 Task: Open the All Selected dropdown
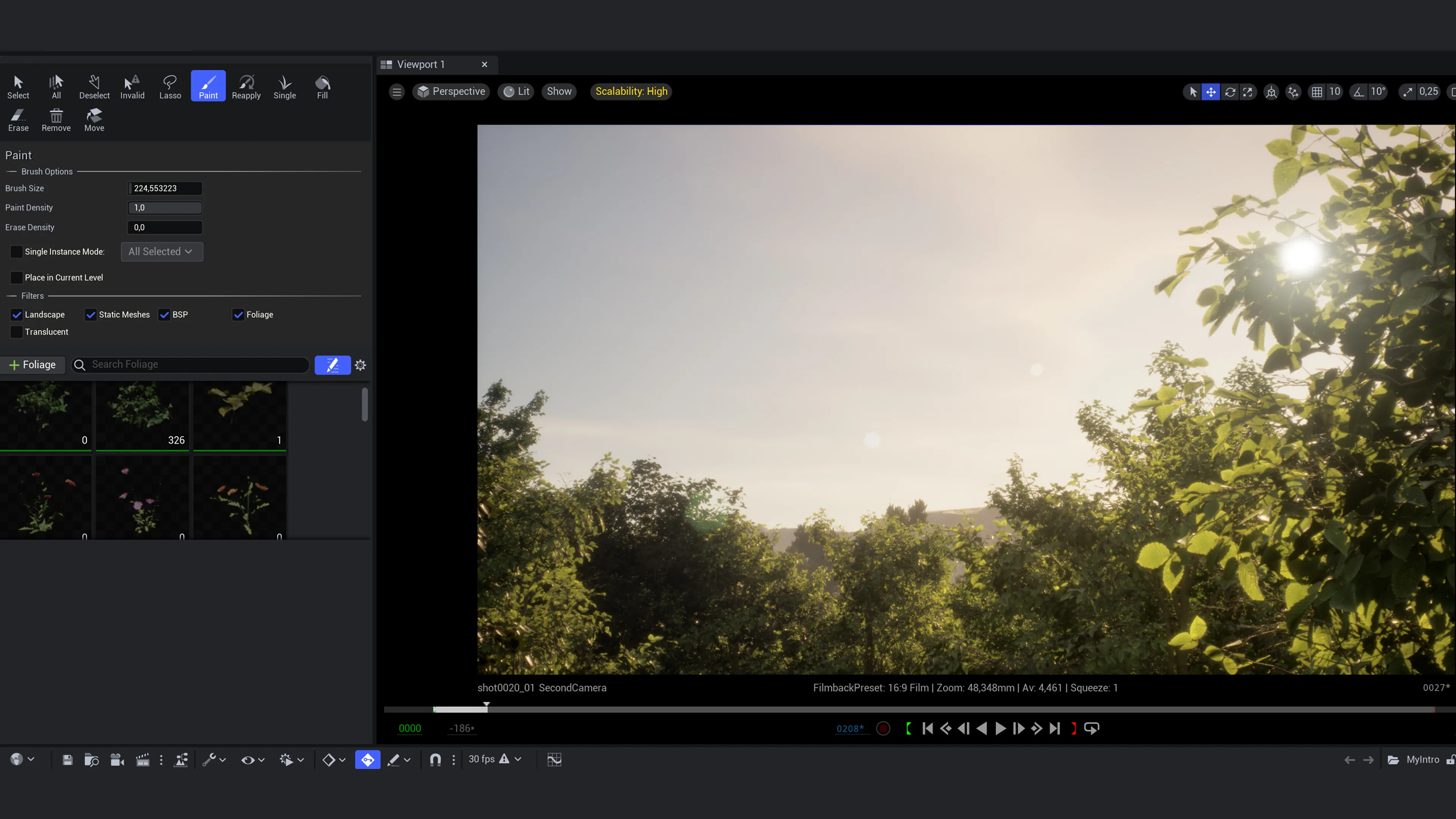pyautogui.click(x=162, y=251)
